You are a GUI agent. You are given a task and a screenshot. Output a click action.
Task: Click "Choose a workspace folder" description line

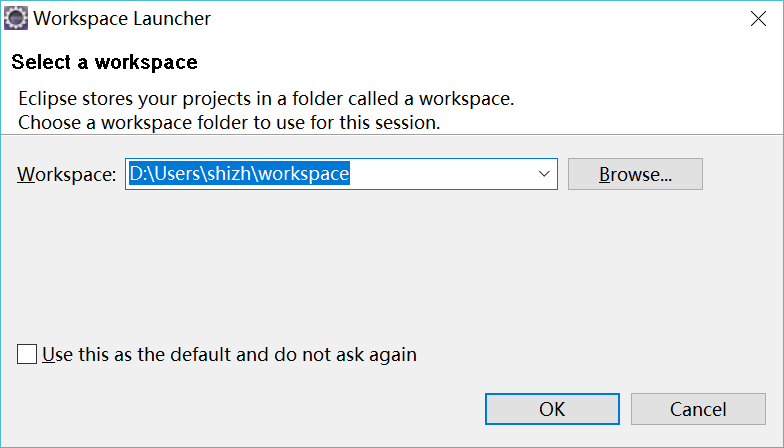[x=229, y=122]
